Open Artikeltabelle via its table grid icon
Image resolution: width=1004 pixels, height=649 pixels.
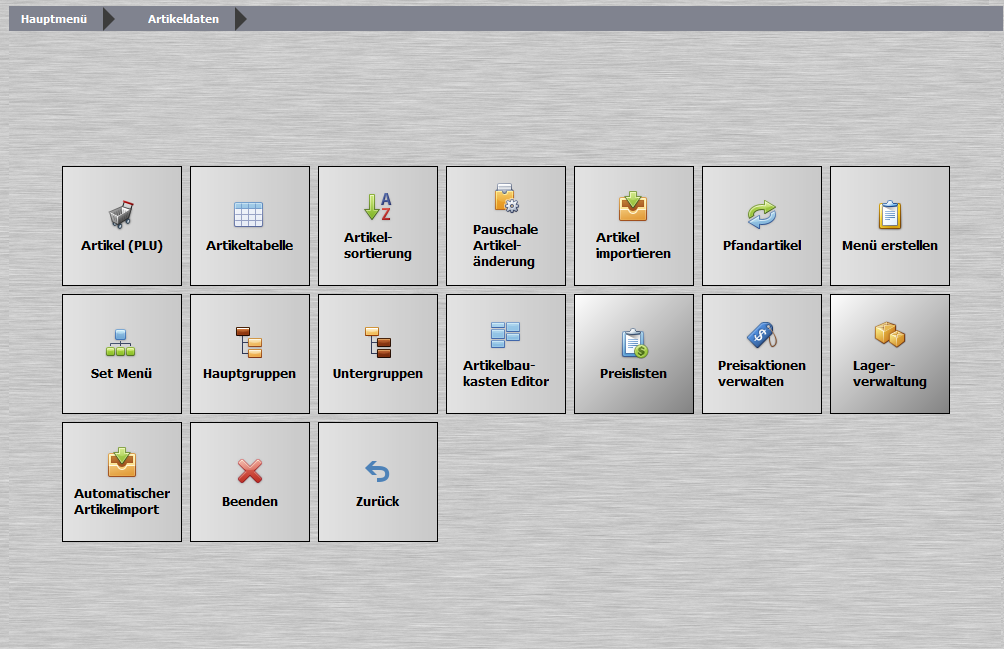coord(248,214)
